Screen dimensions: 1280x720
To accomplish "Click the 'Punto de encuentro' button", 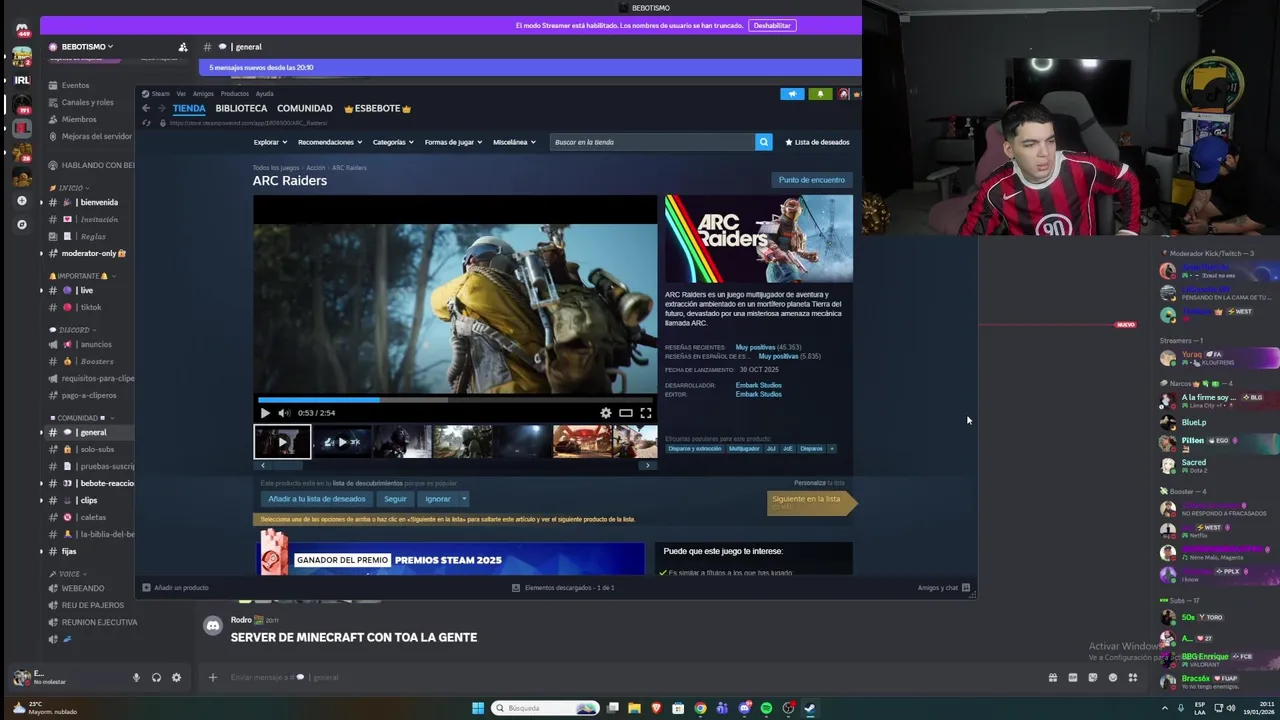I will point(812,180).
